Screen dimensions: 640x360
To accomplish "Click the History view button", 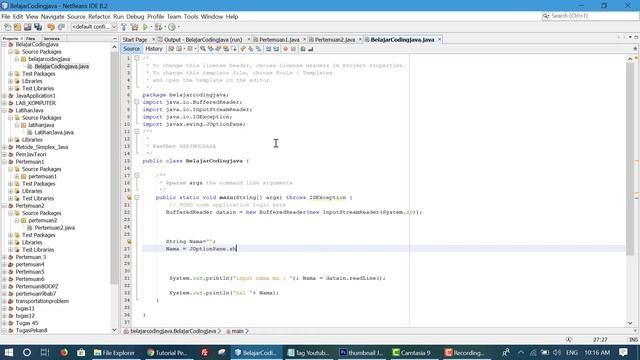I will pos(154,49).
